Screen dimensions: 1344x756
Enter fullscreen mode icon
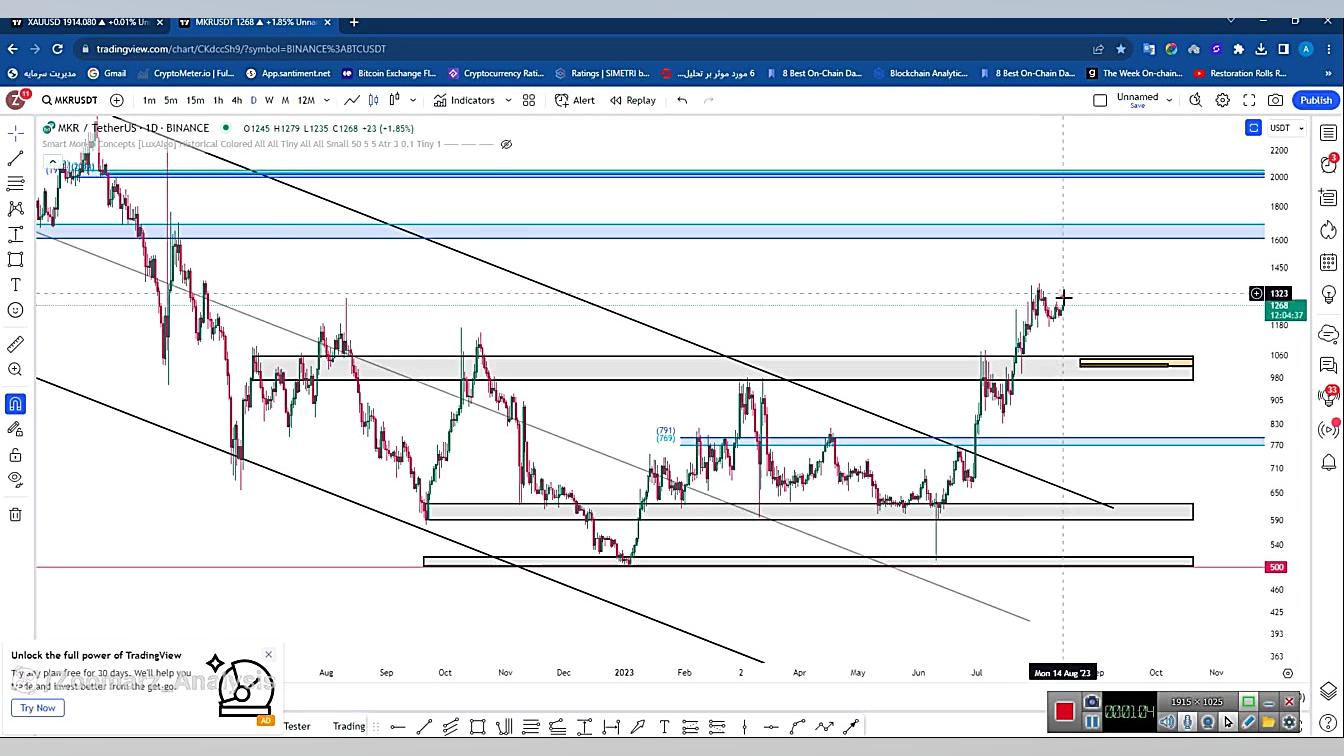coord(1249,100)
